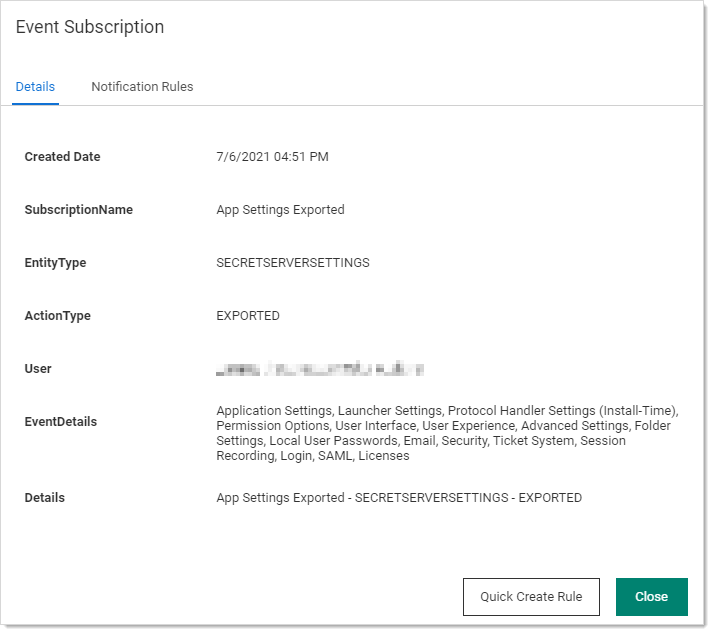
Task: Click the Created Date field label
Action: coord(62,157)
